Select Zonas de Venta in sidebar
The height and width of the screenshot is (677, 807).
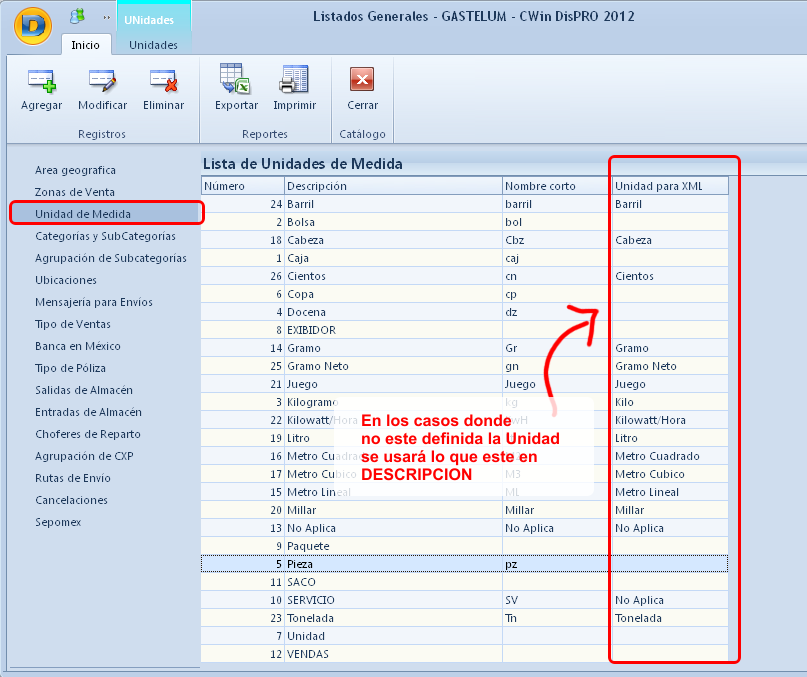coord(75,192)
